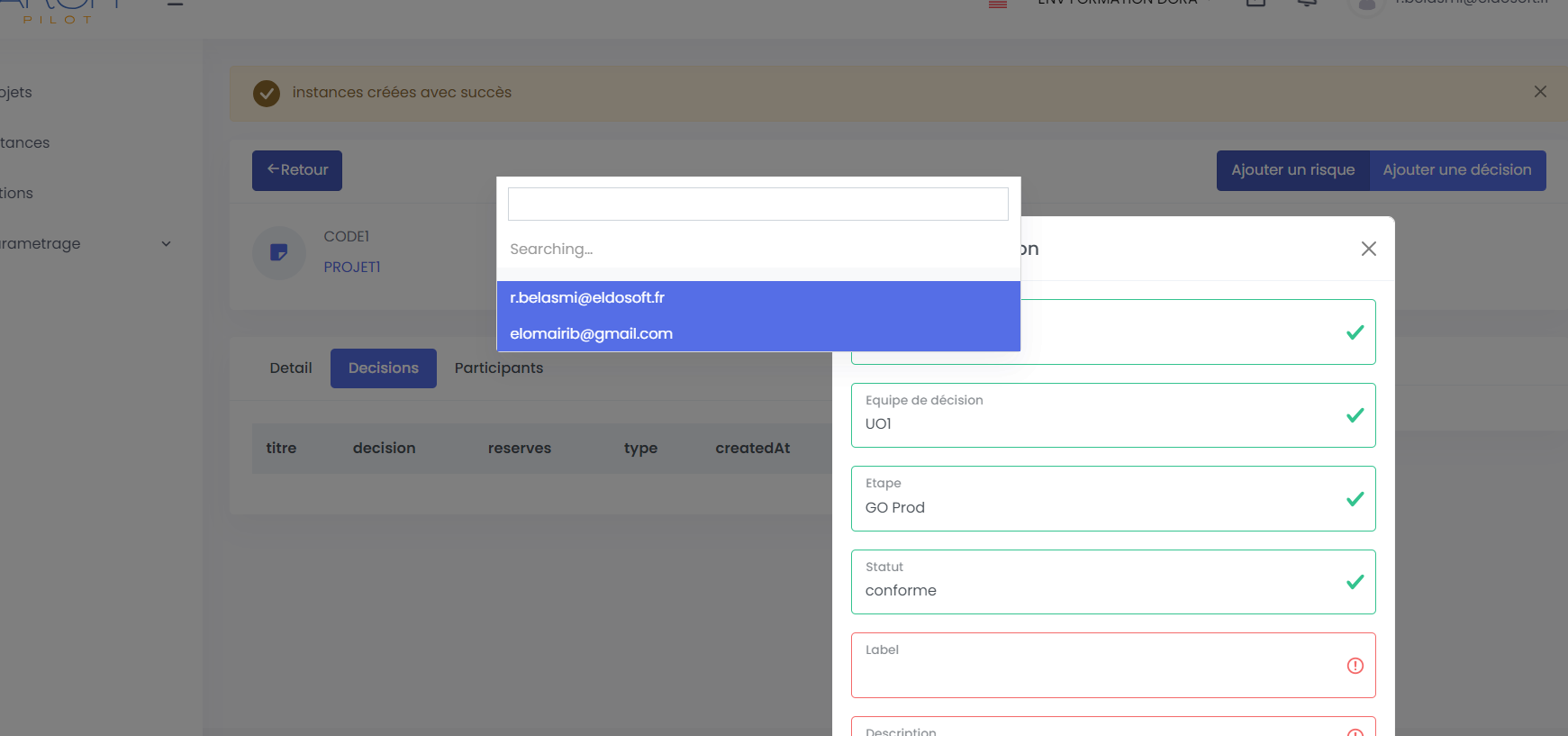Switch to the Participants tab
The width and height of the screenshot is (1568, 736).
click(498, 368)
